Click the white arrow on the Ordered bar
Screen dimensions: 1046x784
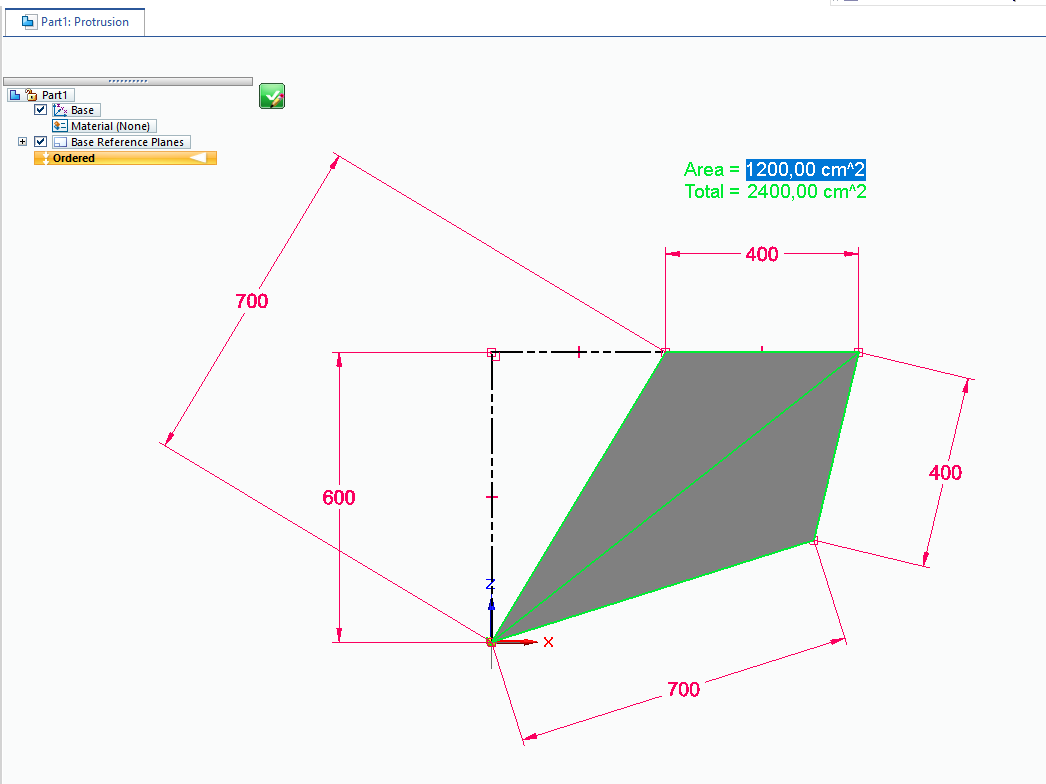click(x=198, y=158)
